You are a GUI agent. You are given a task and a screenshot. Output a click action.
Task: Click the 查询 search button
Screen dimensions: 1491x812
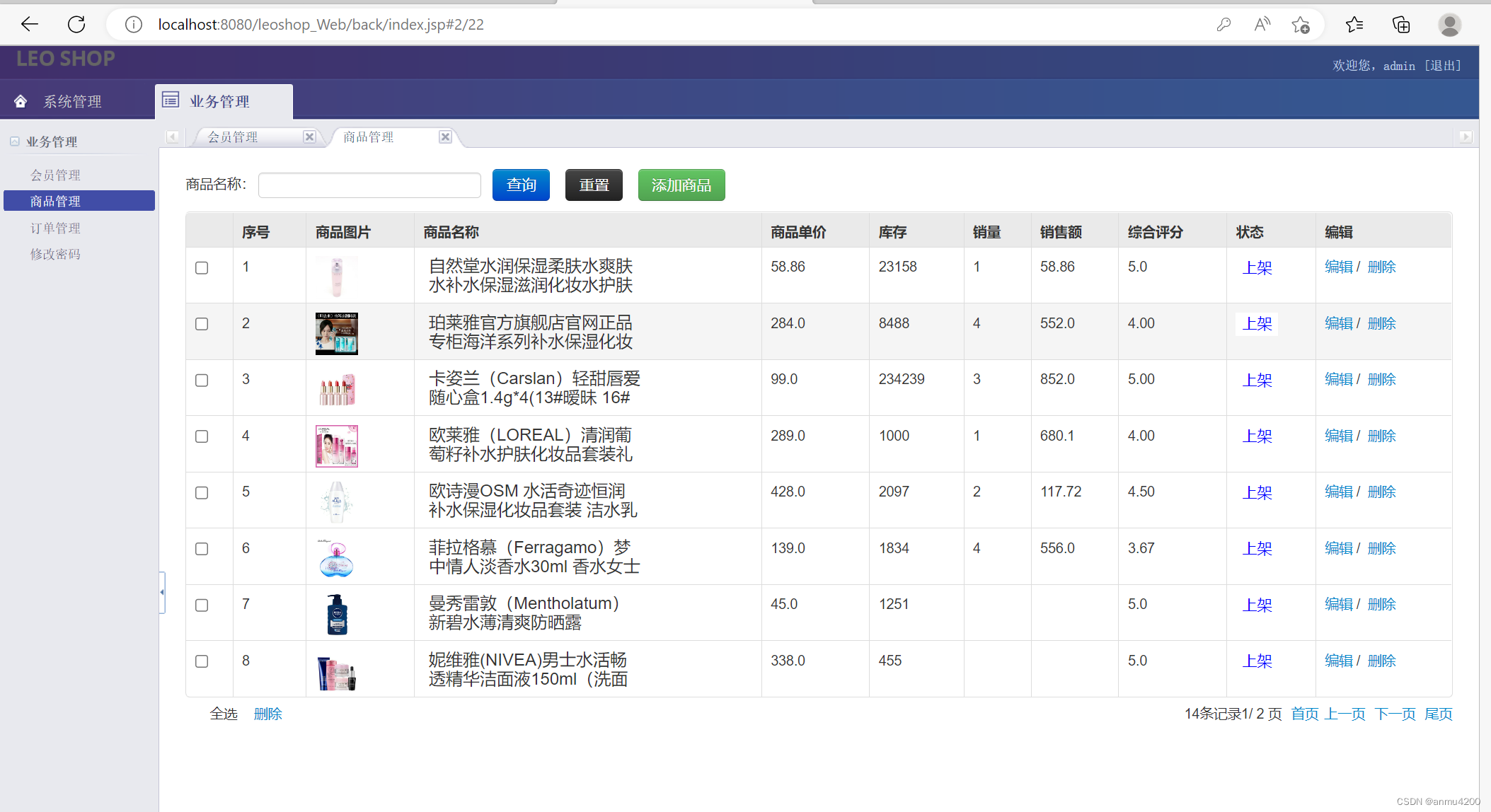tap(521, 185)
